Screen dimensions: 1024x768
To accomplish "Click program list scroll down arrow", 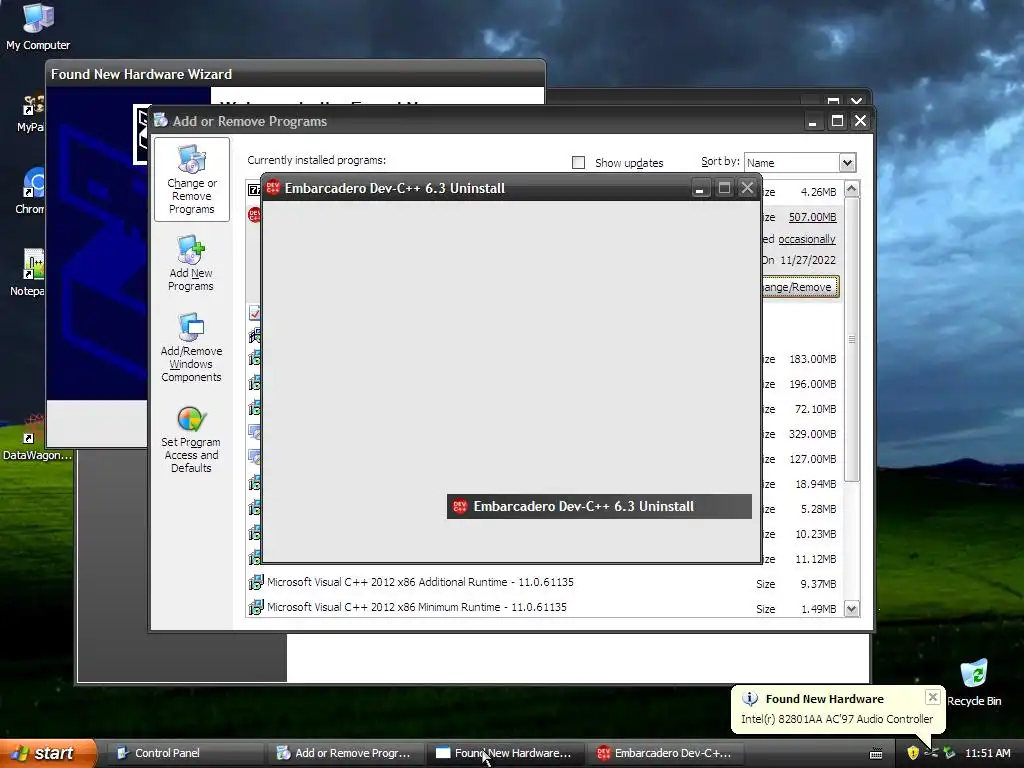I will pos(852,609).
